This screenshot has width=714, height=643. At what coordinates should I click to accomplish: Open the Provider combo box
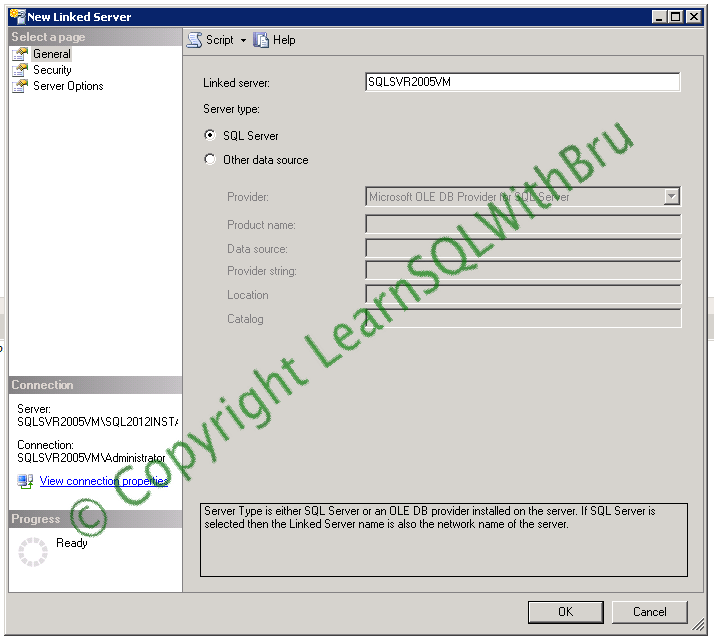click(x=523, y=197)
